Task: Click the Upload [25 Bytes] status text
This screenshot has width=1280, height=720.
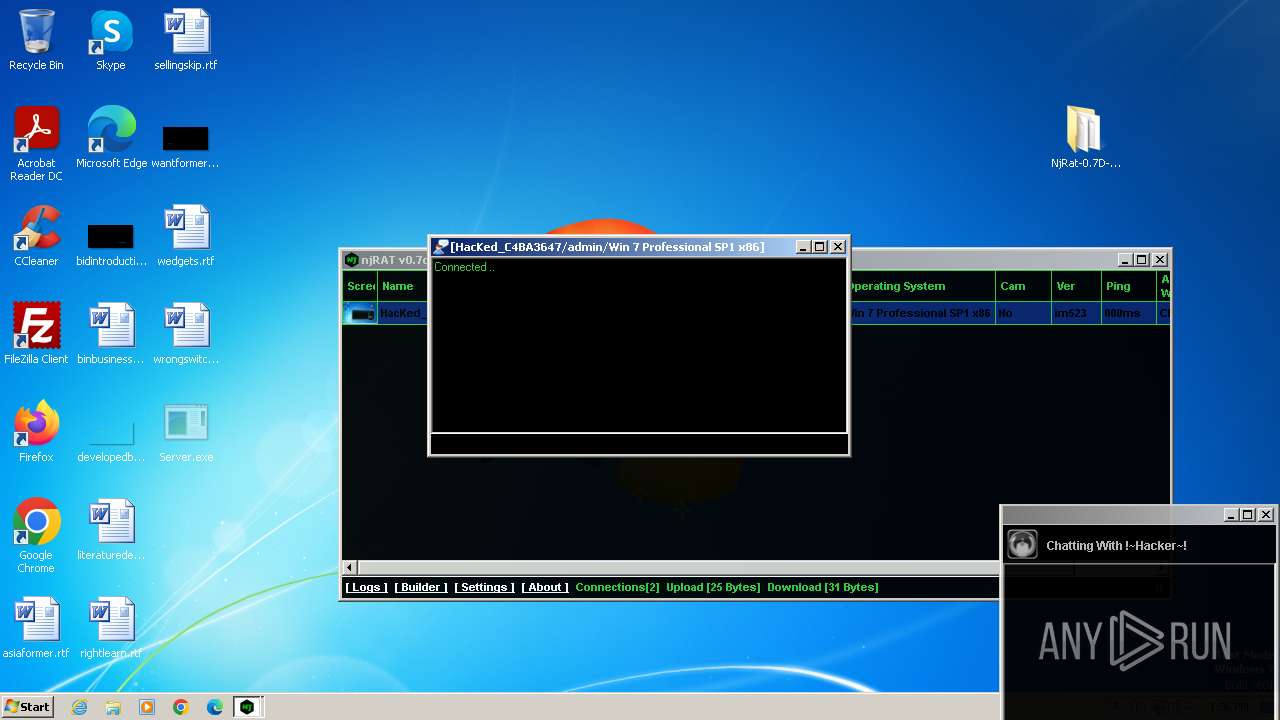Action: (713, 587)
